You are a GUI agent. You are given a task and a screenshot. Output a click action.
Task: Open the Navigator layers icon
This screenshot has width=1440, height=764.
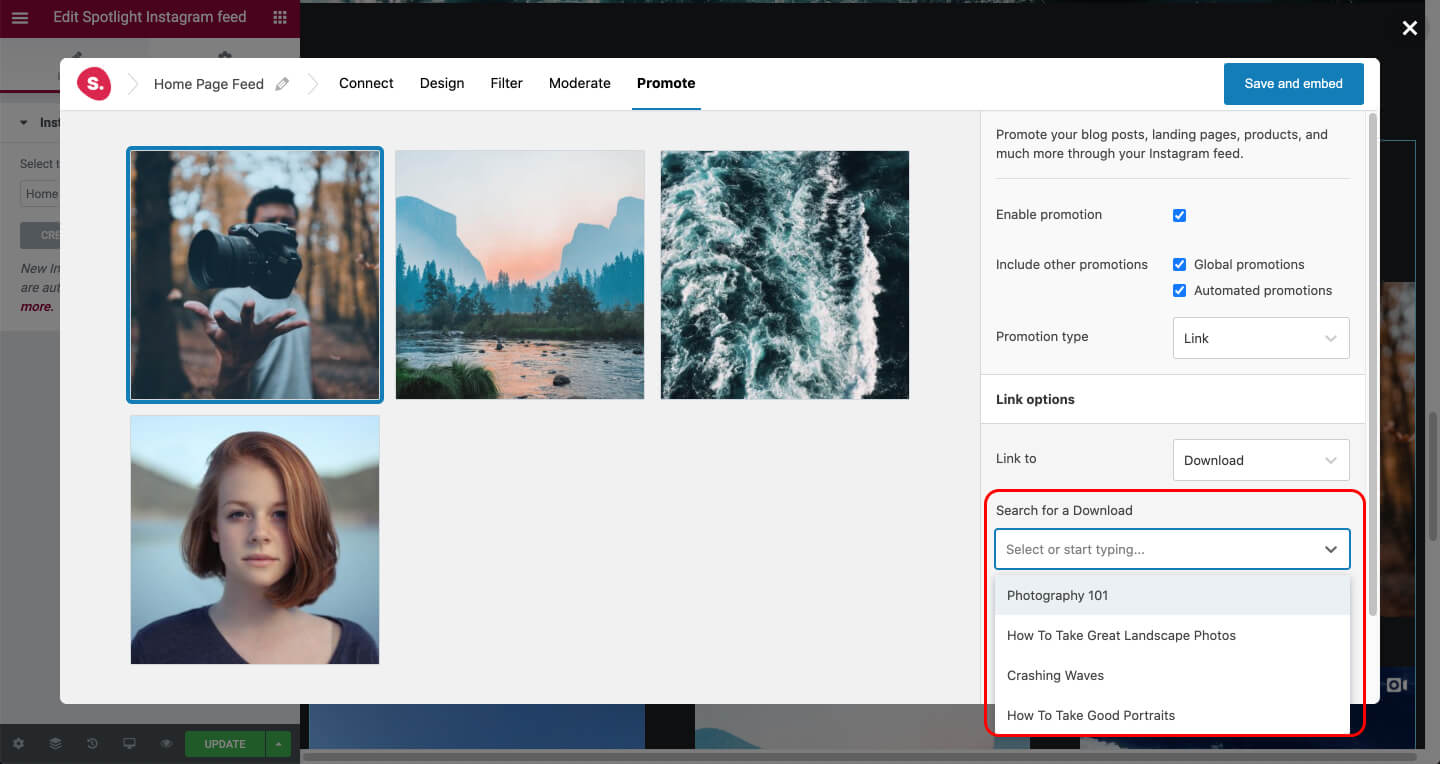click(x=55, y=744)
